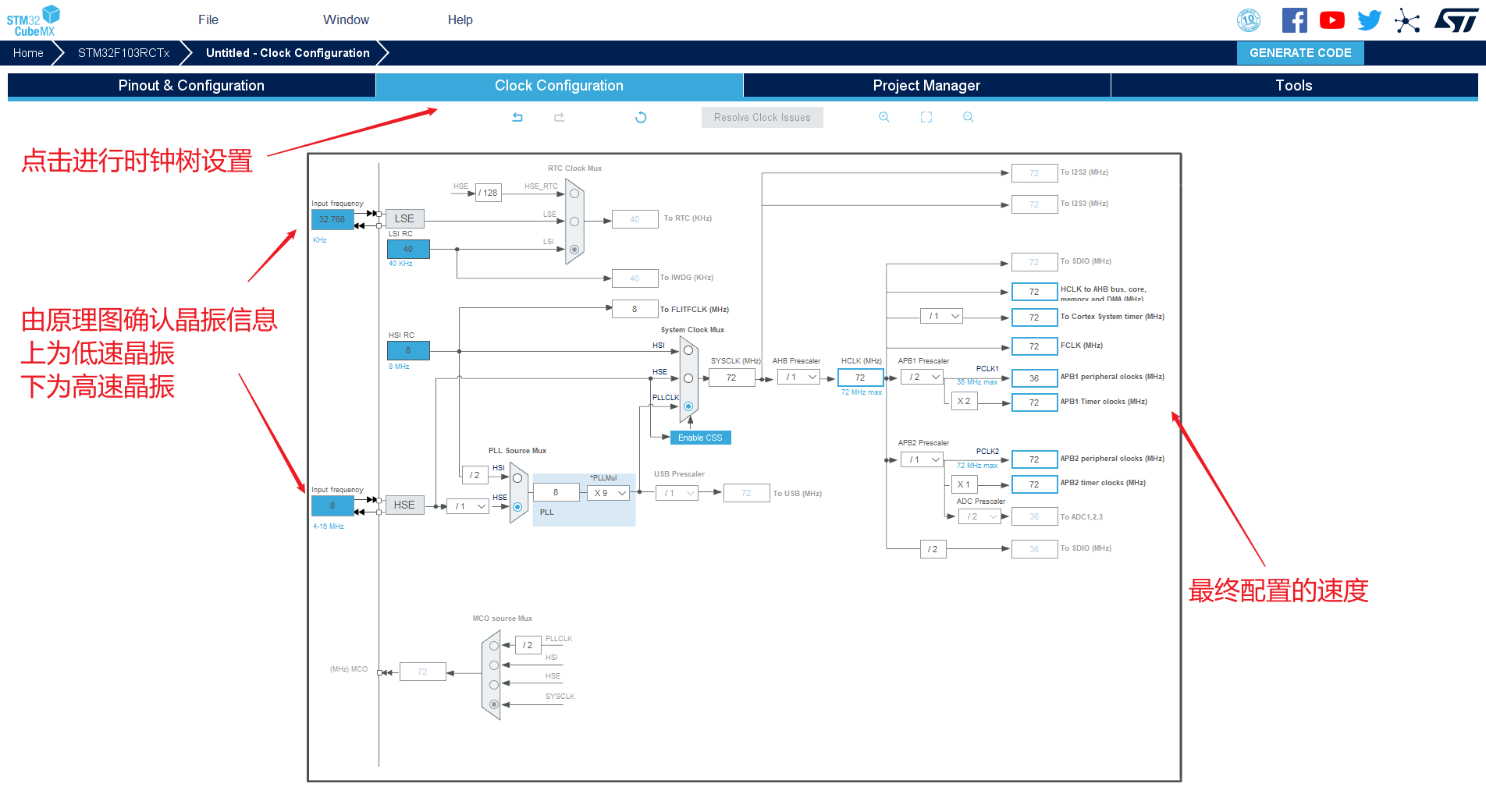
Task: Go to Home breadcrumb
Action: tap(28, 53)
